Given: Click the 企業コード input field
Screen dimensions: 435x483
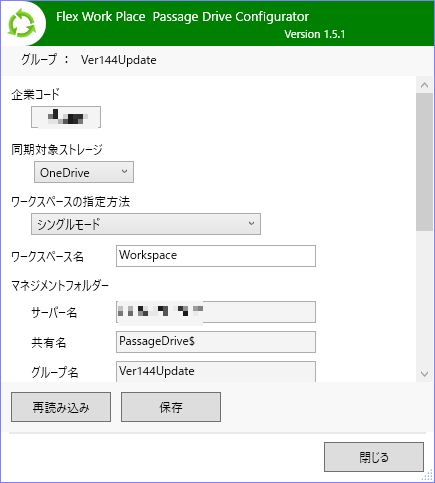Looking at the screenshot, I should click(66, 117).
